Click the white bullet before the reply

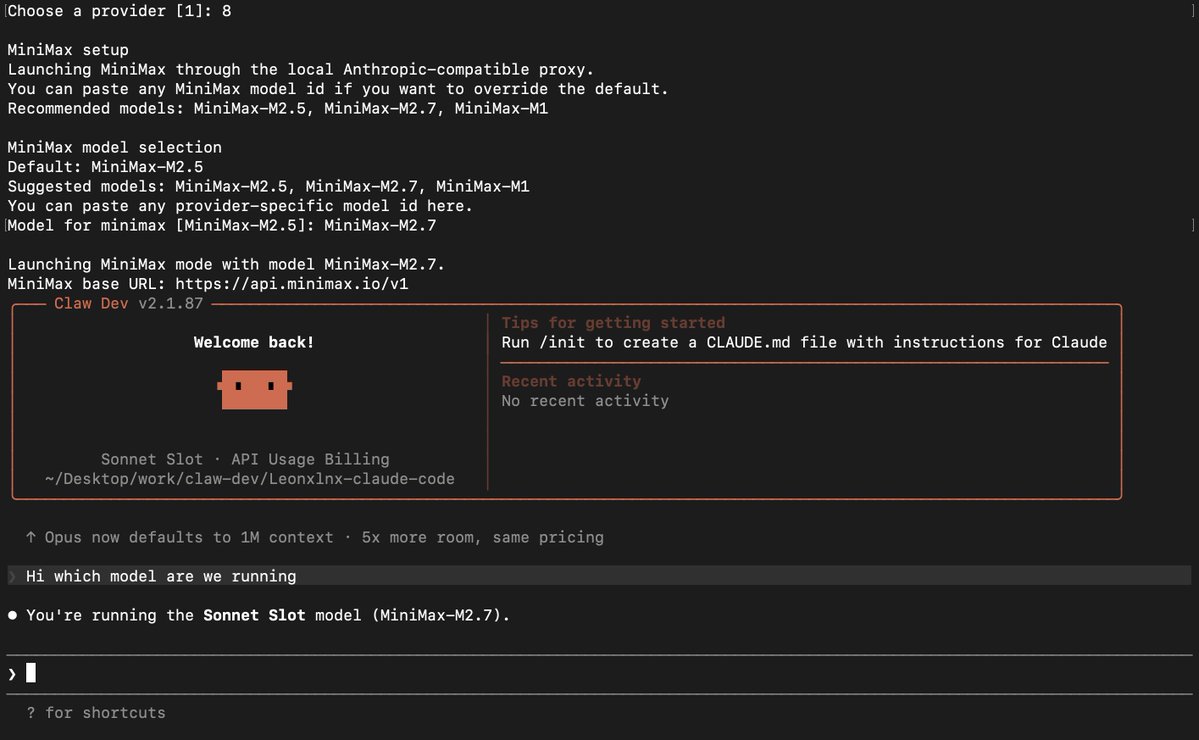click(12, 615)
